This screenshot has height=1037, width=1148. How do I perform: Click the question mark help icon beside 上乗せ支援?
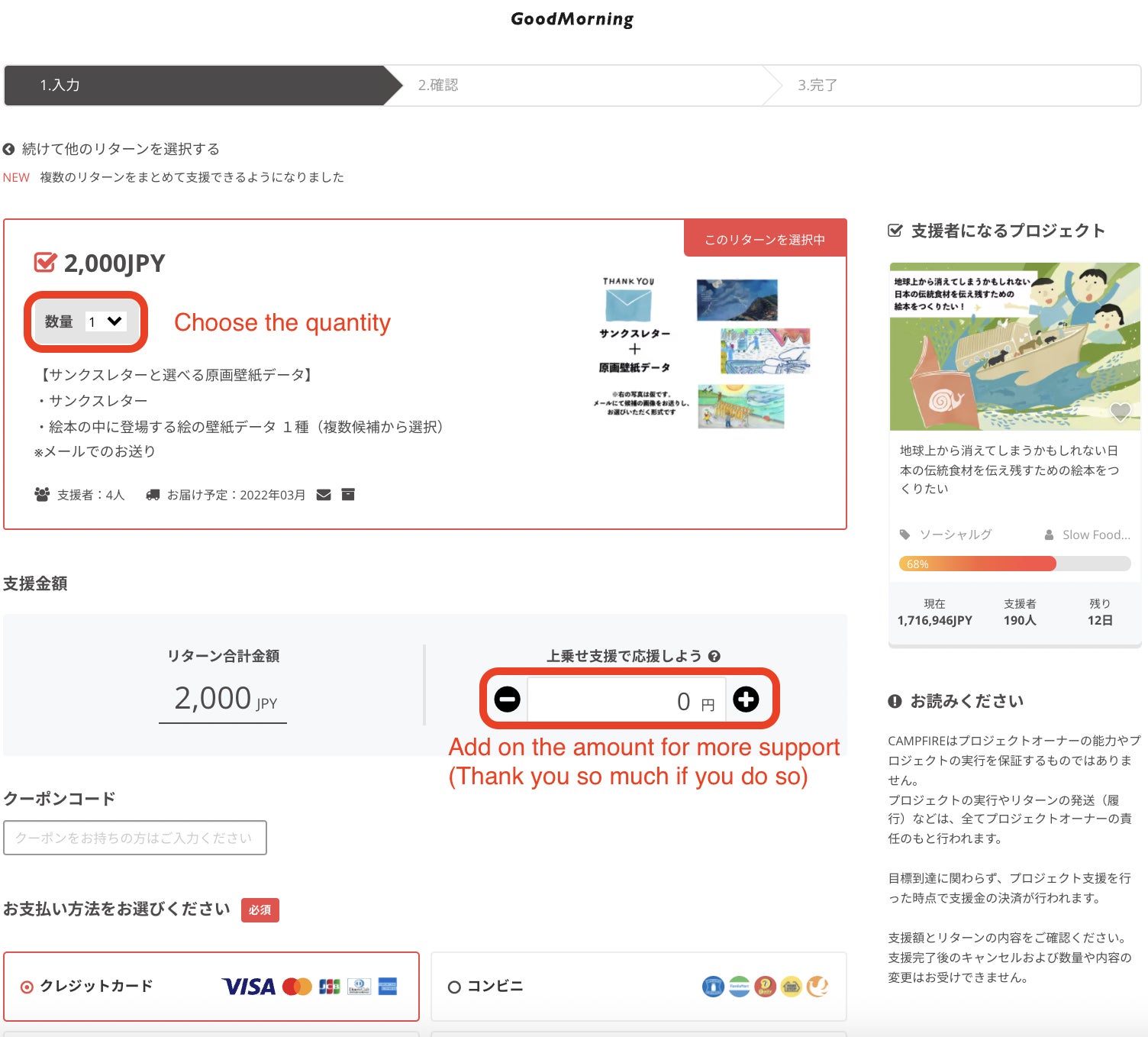click(714, 656)
